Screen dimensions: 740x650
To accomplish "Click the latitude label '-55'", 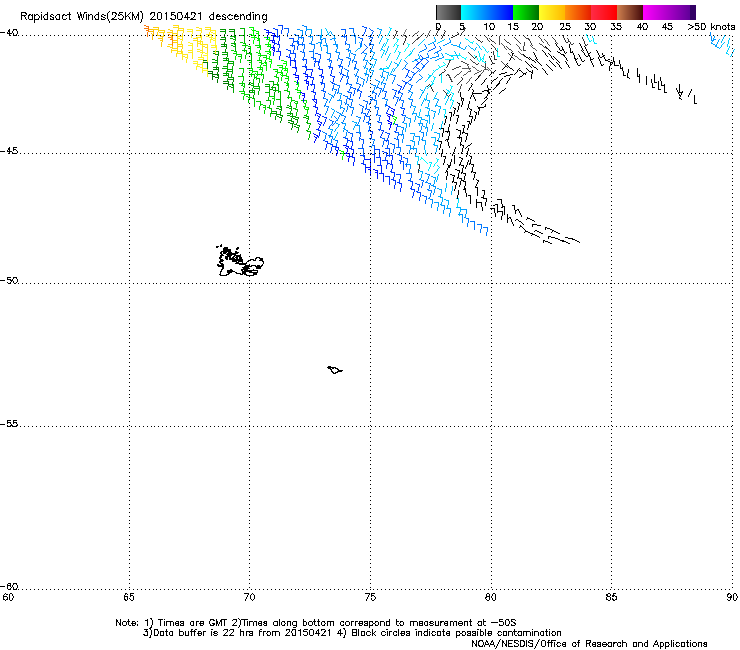I will click(9, 424).
